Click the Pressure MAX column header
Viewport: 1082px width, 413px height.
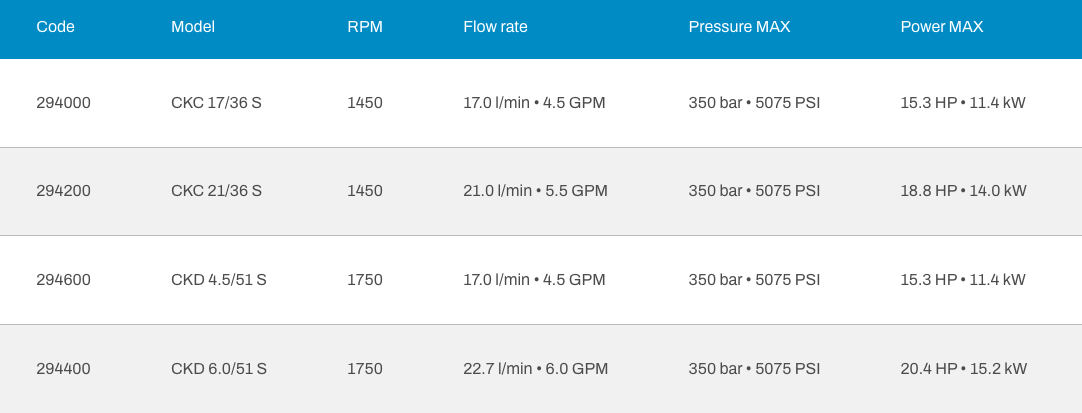[739, 27]
